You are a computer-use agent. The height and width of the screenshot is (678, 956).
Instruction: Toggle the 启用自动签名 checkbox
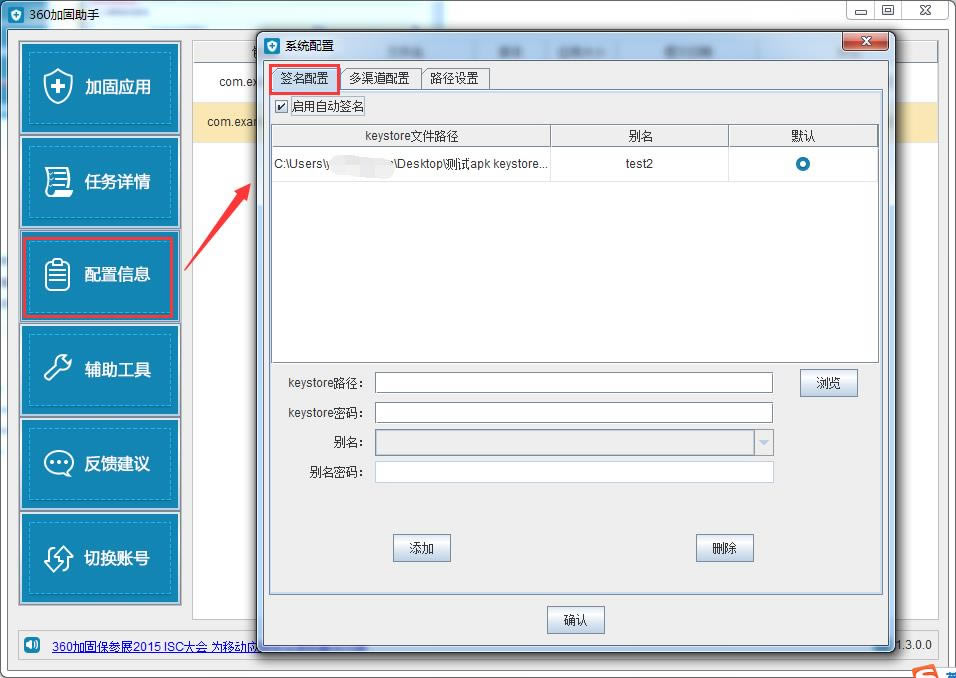[281, 107]
